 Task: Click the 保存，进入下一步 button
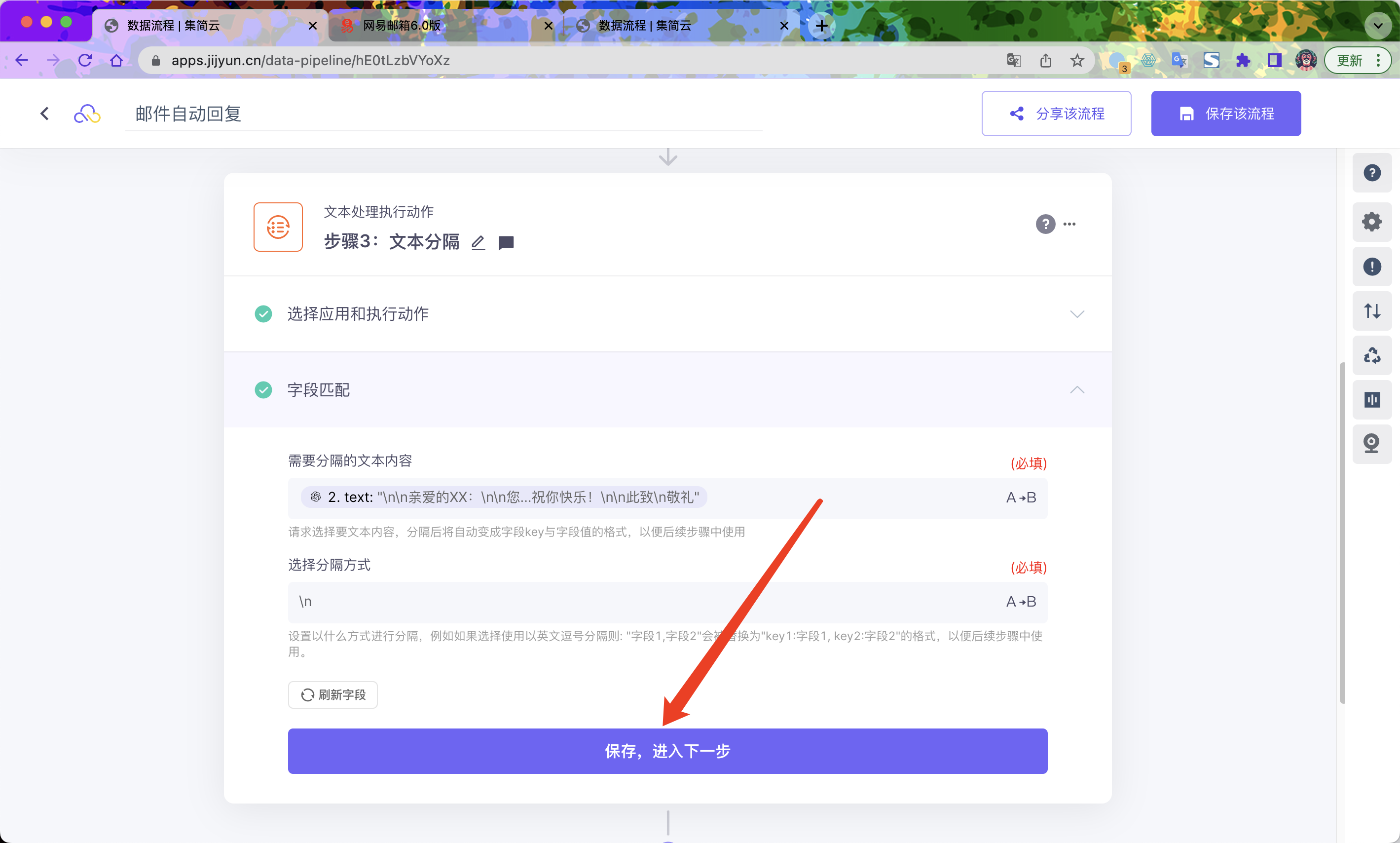[667, 751]
